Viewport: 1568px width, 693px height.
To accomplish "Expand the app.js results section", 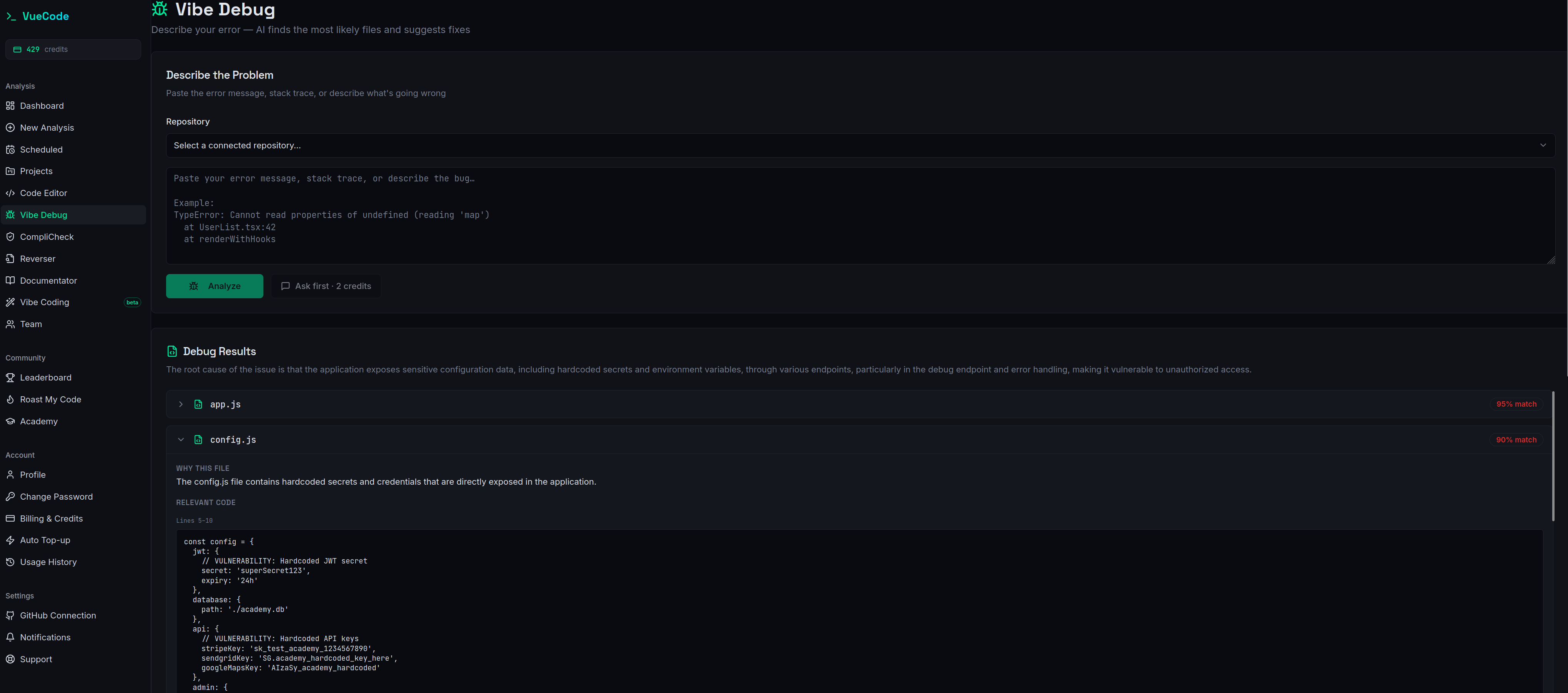I will coord(181,404).
